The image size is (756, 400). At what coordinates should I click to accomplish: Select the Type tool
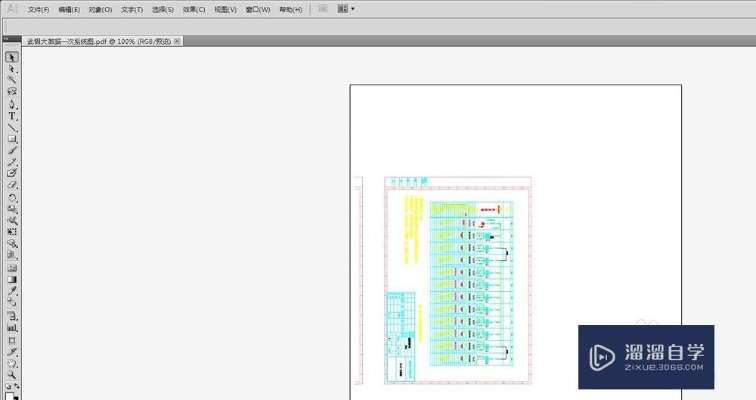[x=12, y=116]
